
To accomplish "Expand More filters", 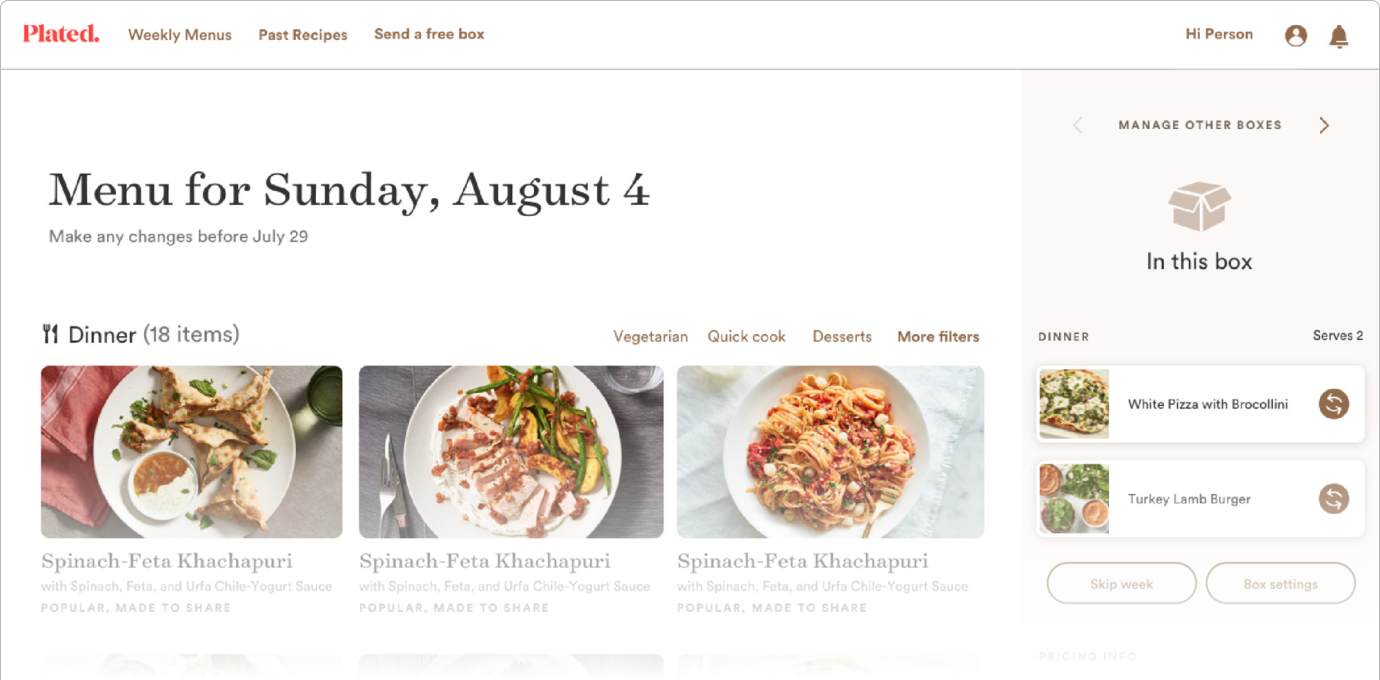I will pyautogui.click(x=938, y=337).
